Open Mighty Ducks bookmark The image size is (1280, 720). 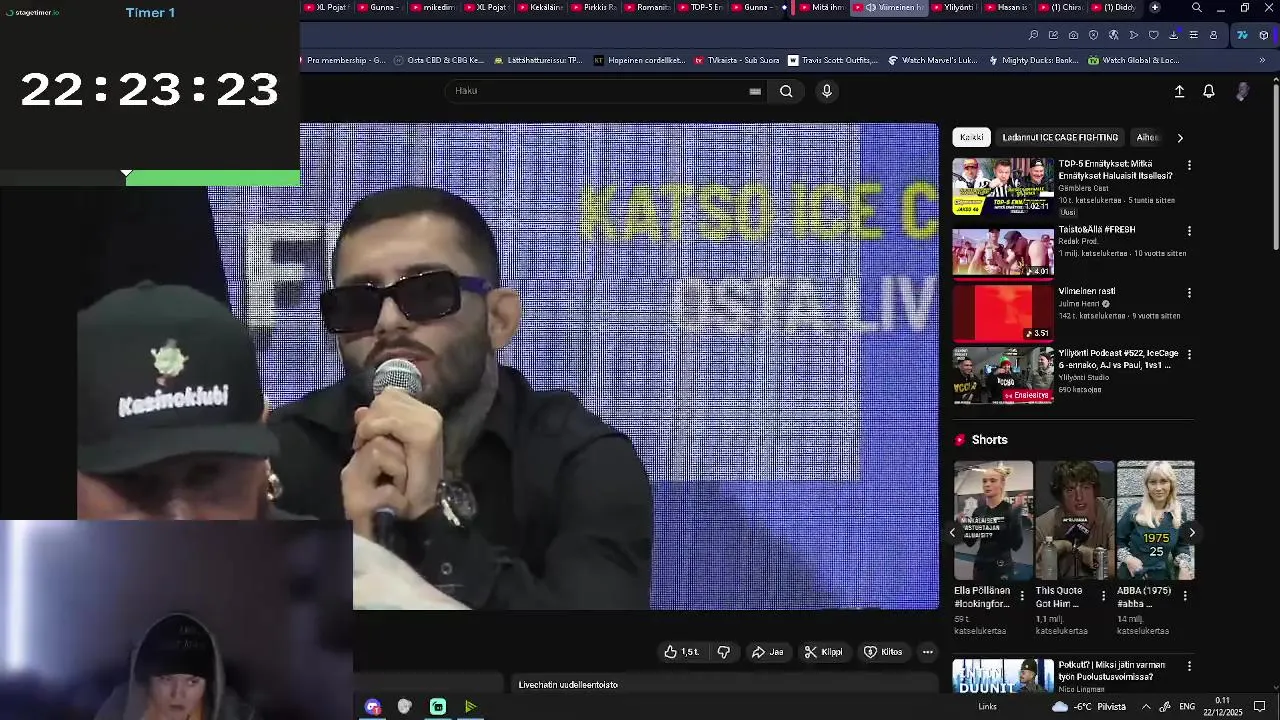tap(1033, 60)
